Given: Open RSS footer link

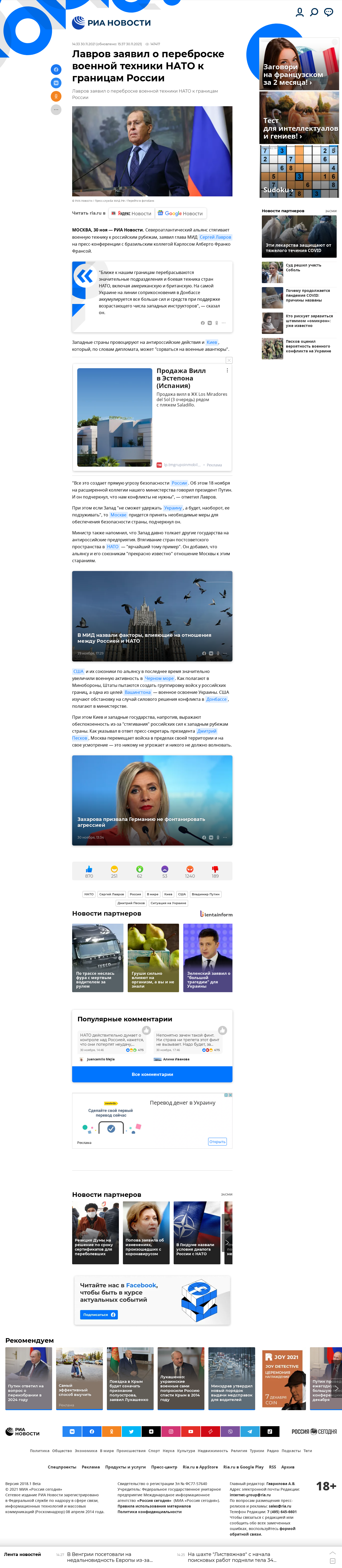Looking at the screenshot, I should [x=273, y=1467].
